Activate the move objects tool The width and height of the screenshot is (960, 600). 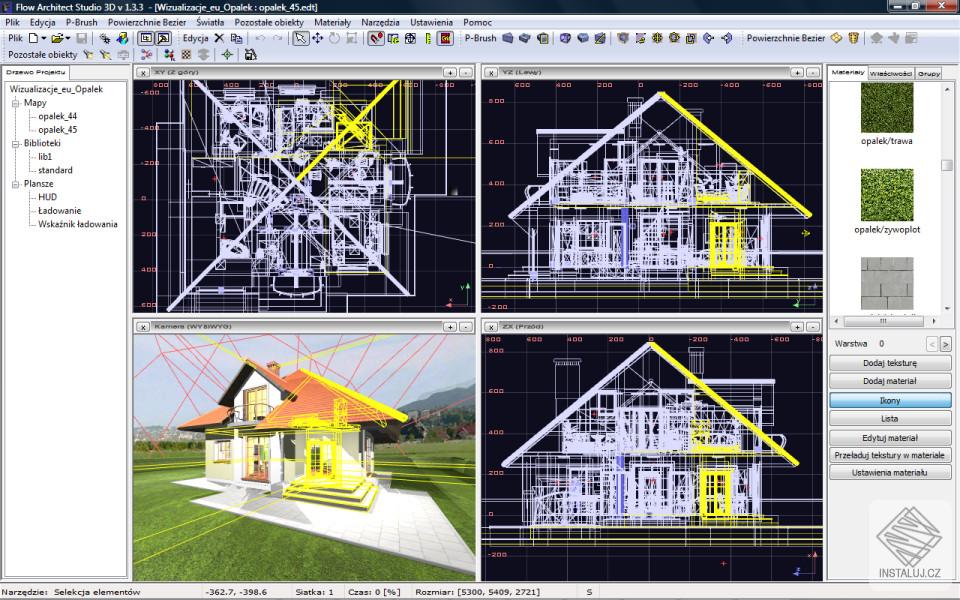click(317, 40)
